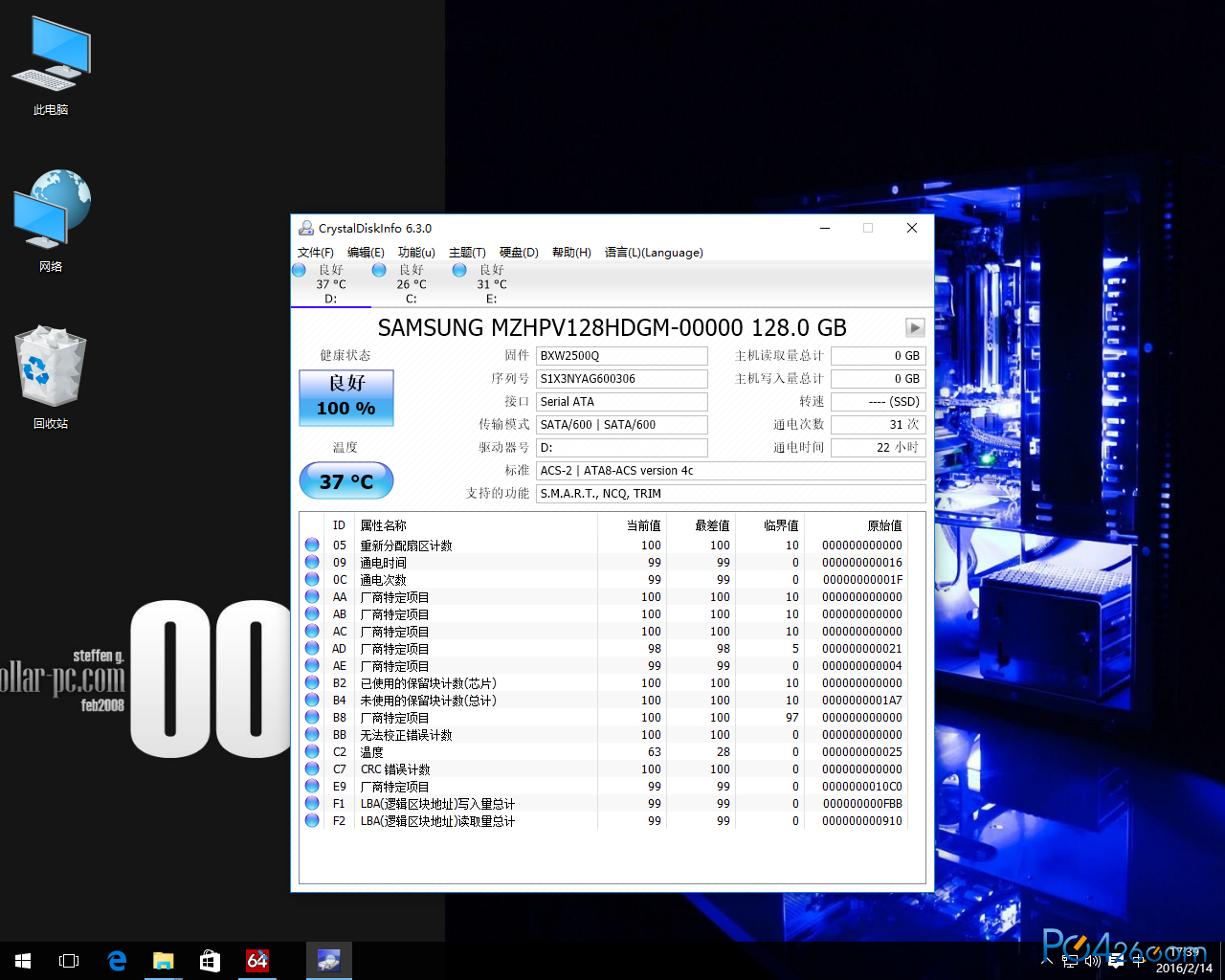
Task: Open the 回收站 recycle bin icon
Action: [x=51, y=378]
